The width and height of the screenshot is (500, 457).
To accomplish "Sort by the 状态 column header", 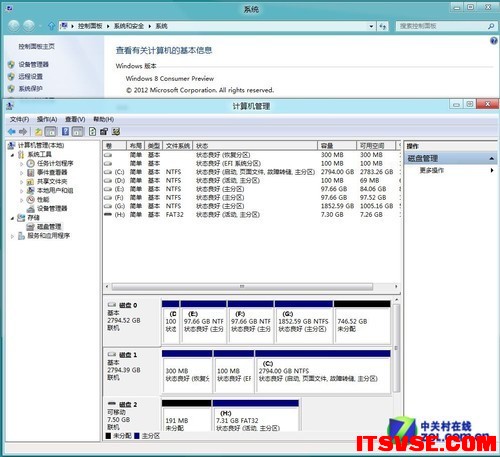I will click(255, 146).
